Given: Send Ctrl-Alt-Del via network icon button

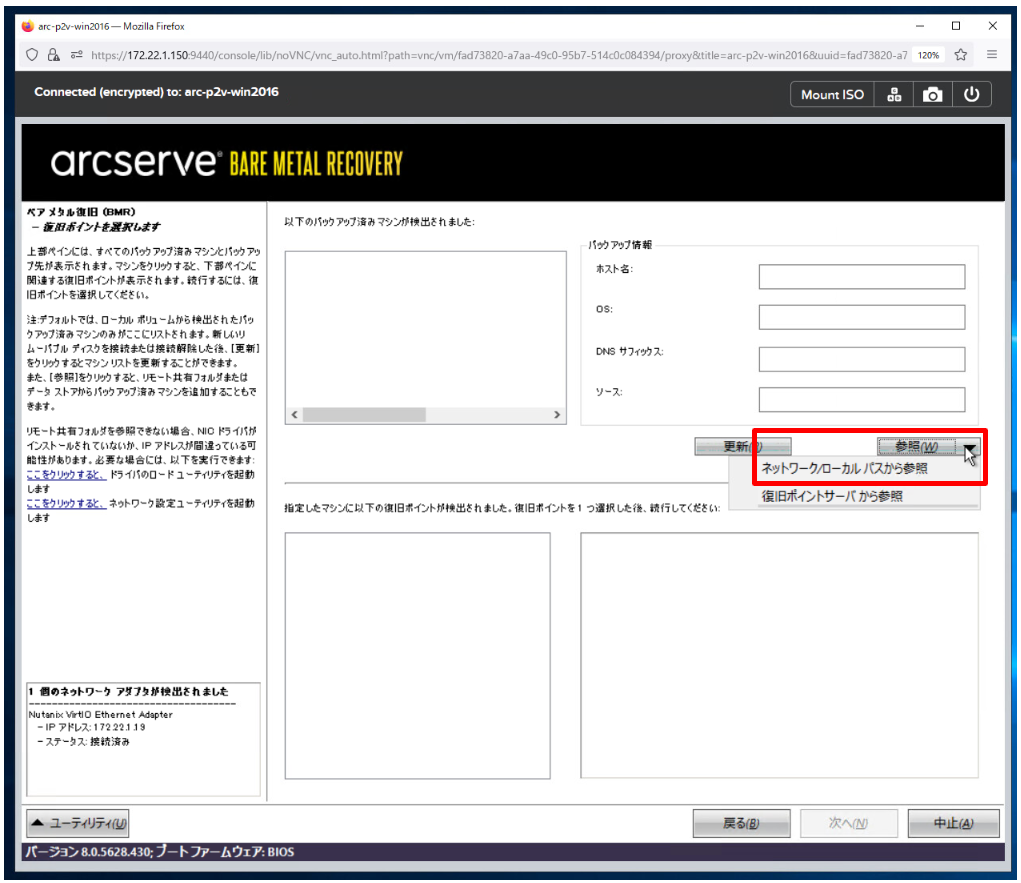Looking at the screenshot, I should click(x=894, y=94).
